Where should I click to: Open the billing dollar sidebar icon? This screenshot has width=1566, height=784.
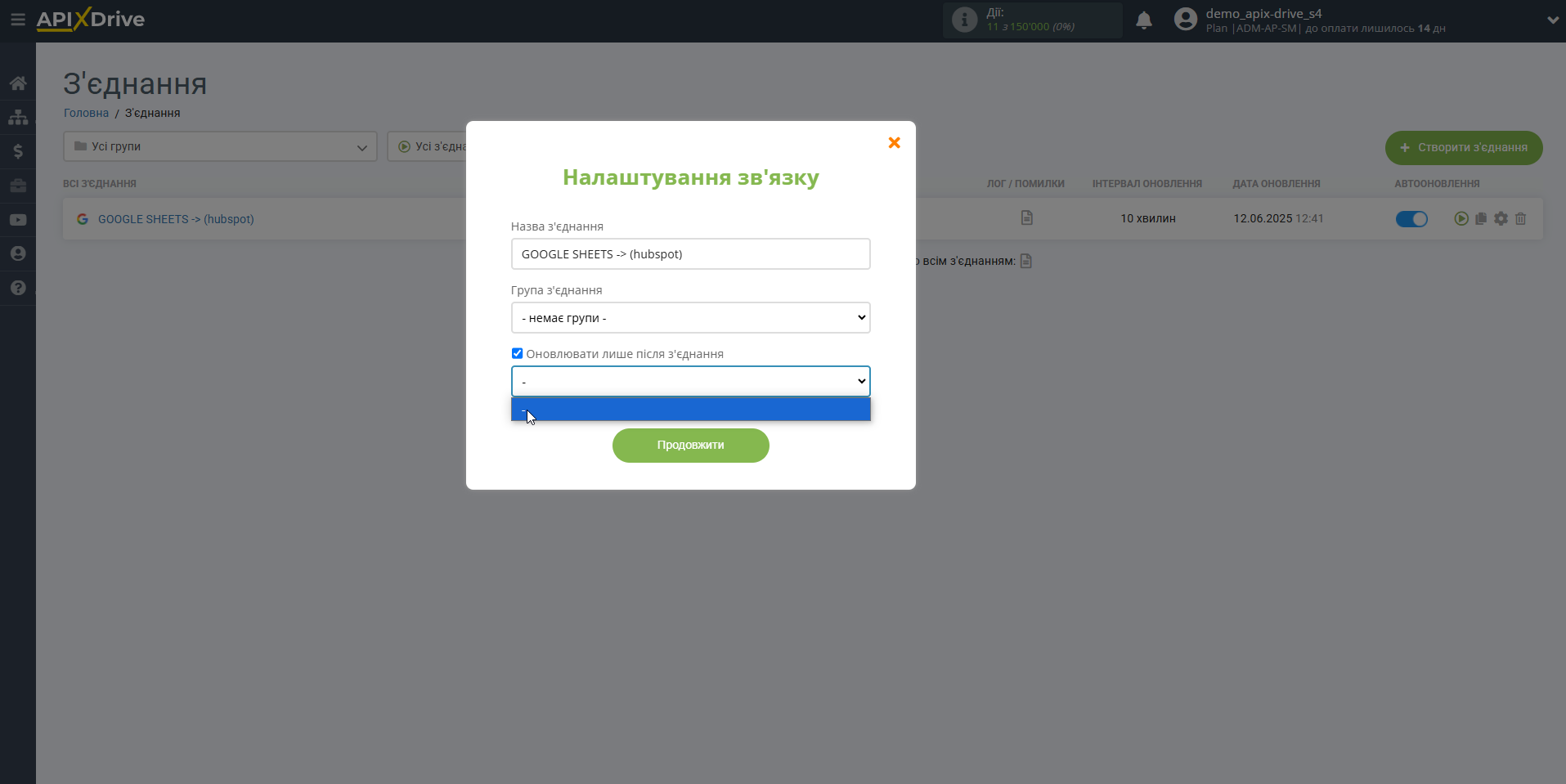tap(18, 151)
